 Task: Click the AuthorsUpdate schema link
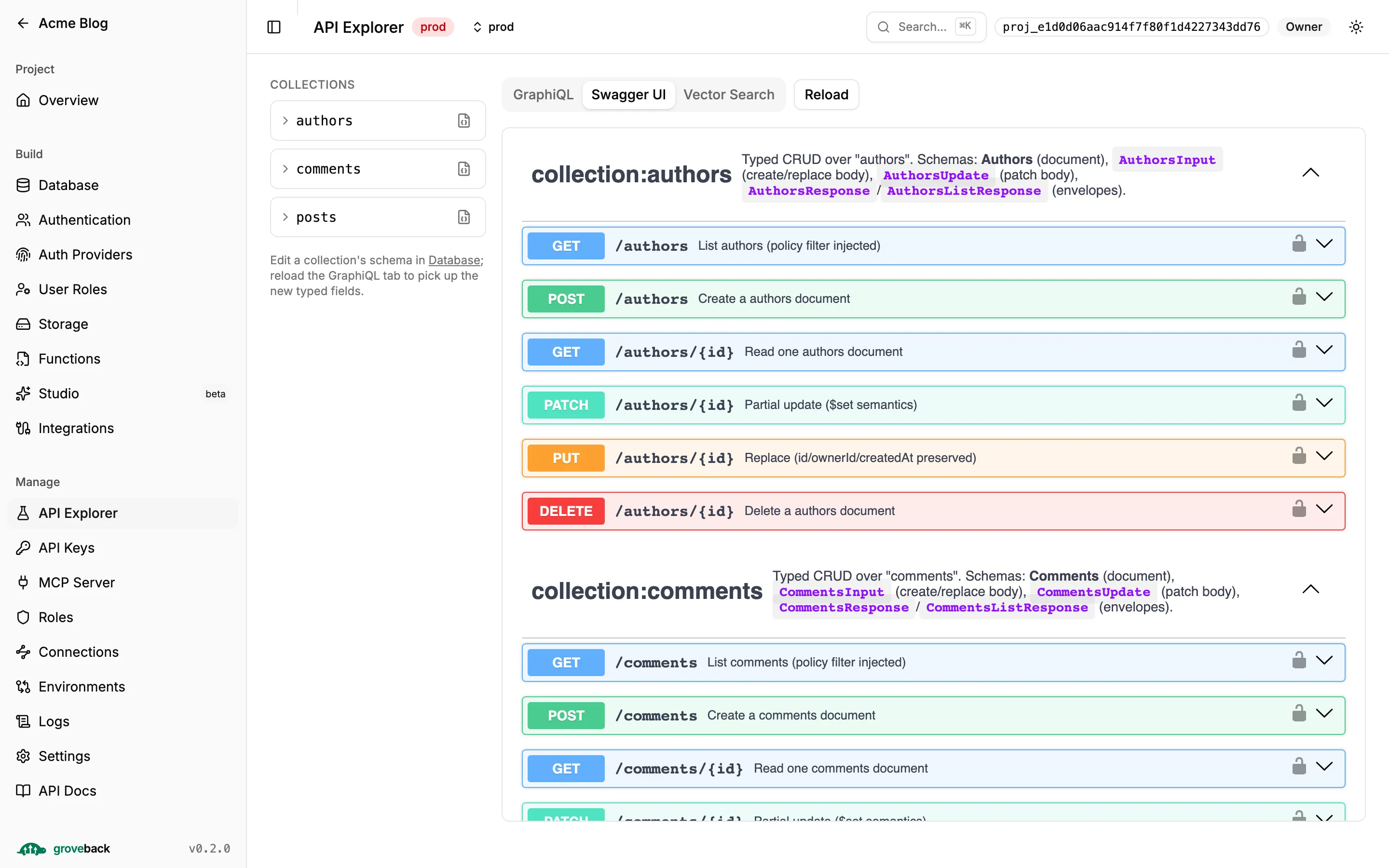point(936,175)
